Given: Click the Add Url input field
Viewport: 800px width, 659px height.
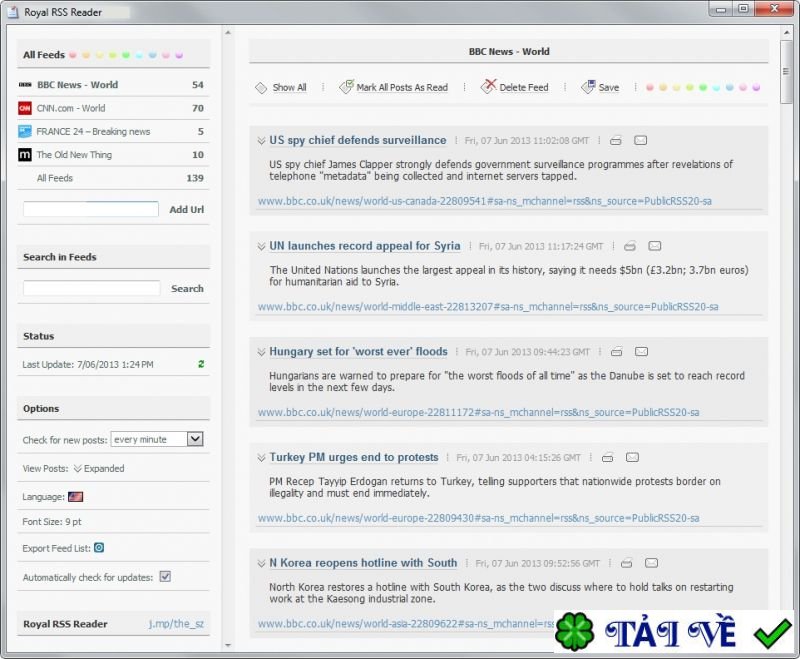Looking at the screenshot, I should 90,209.
